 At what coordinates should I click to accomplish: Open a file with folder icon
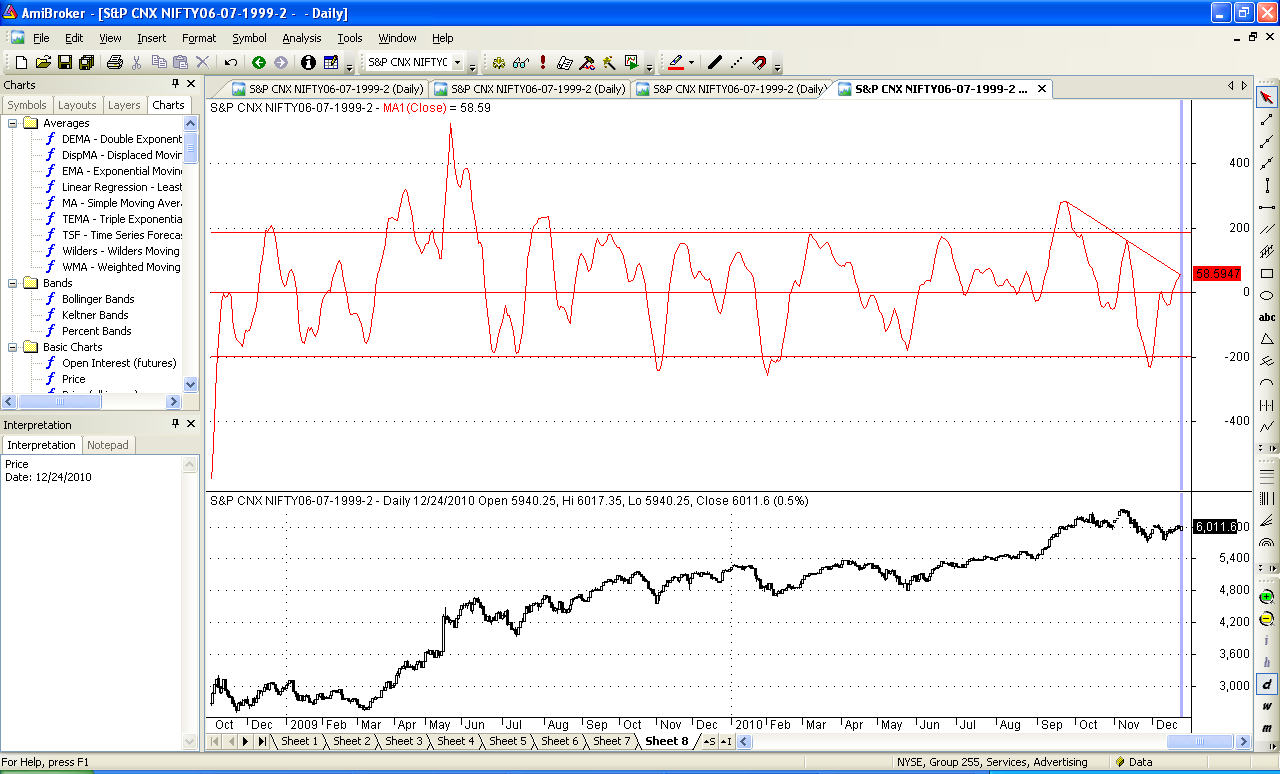click(43, 62)
